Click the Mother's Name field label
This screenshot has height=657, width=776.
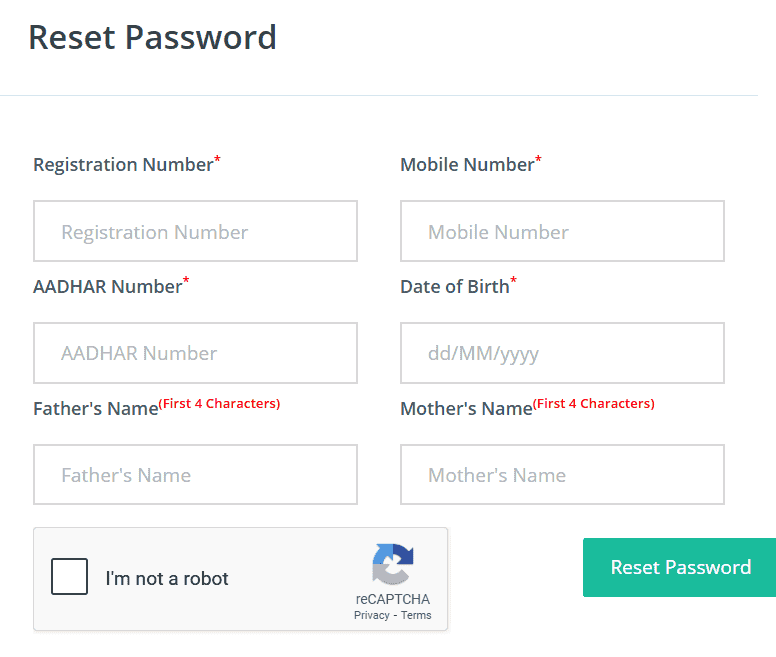(x=465, y=409)
